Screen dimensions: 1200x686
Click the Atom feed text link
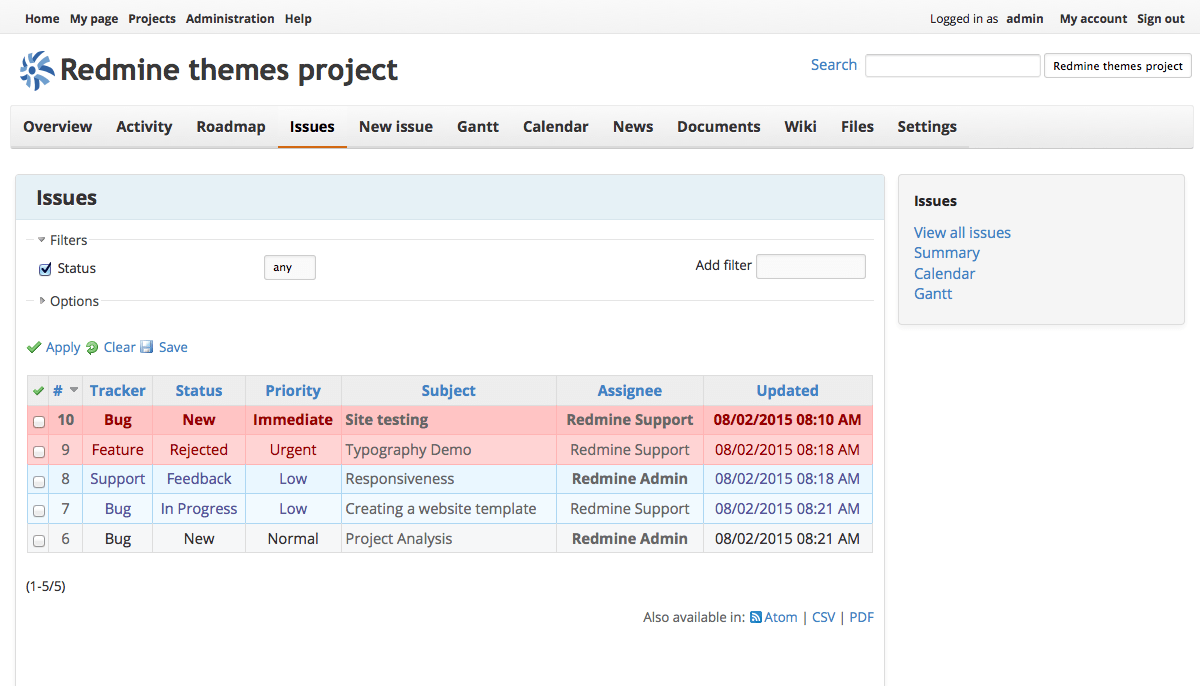click(781, 618)
